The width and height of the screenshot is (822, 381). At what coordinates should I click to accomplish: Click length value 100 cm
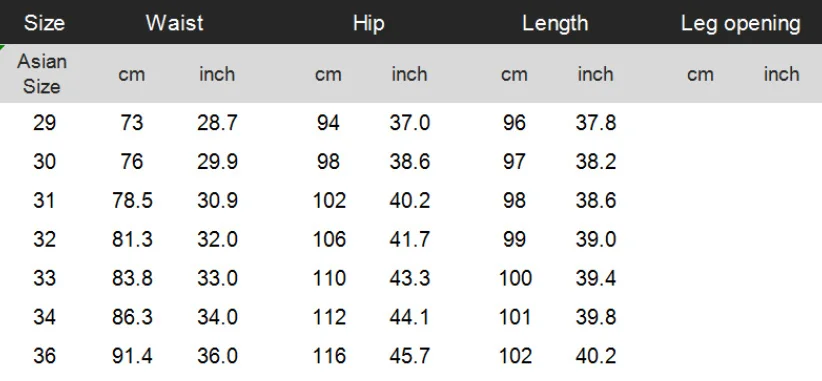(x=515, y=278)
